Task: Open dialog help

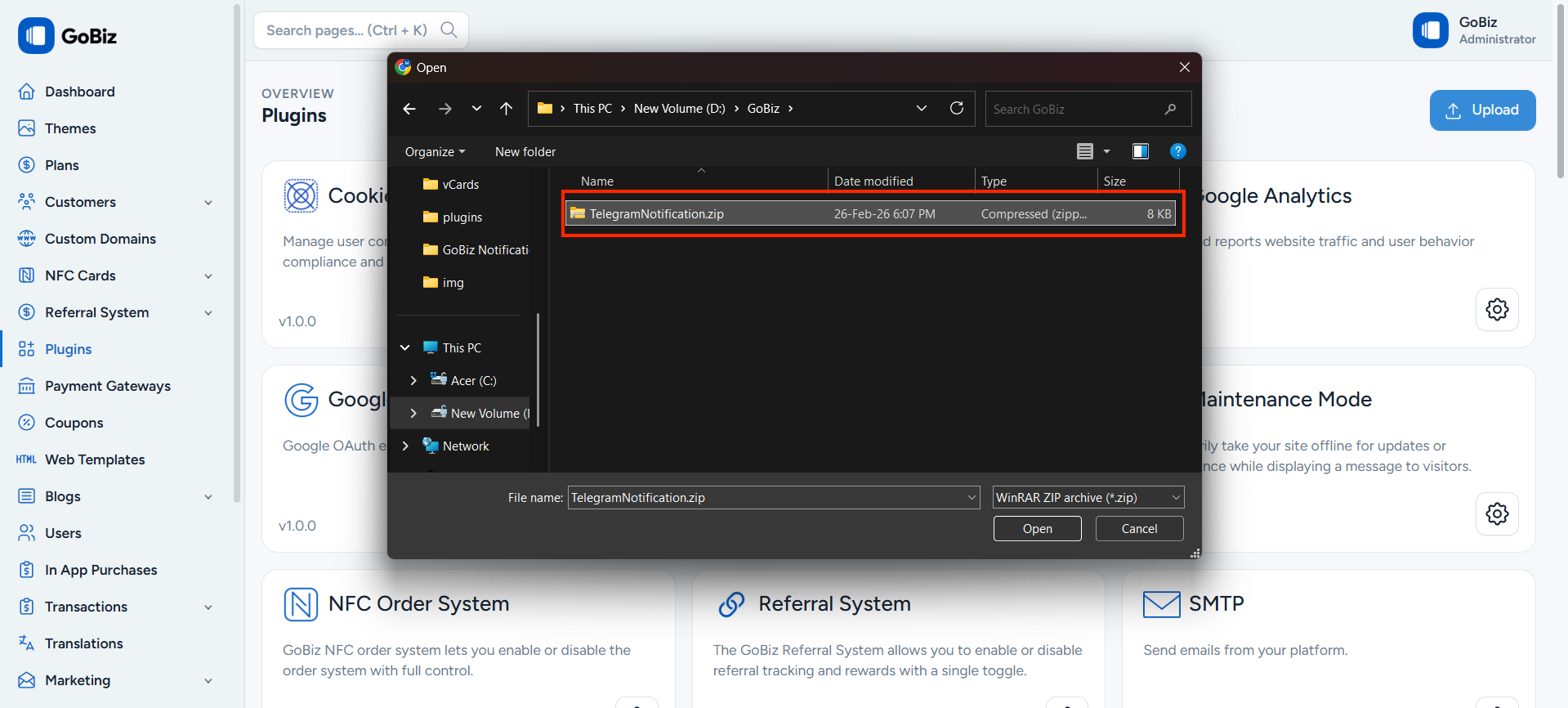Action: pyautogui.click(x=1177, y=151)
